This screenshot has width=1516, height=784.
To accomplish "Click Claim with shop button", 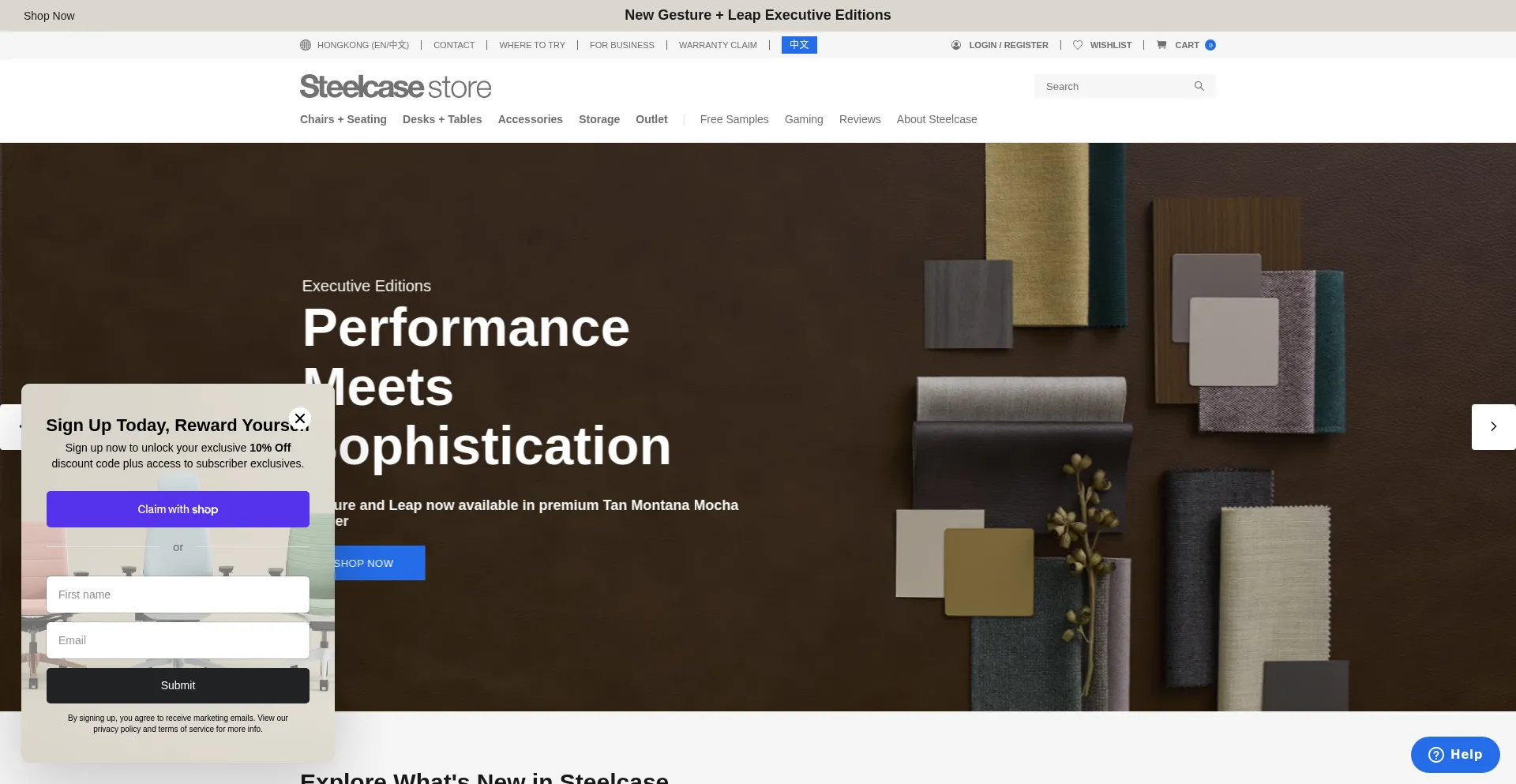I will tap(178, 509).
